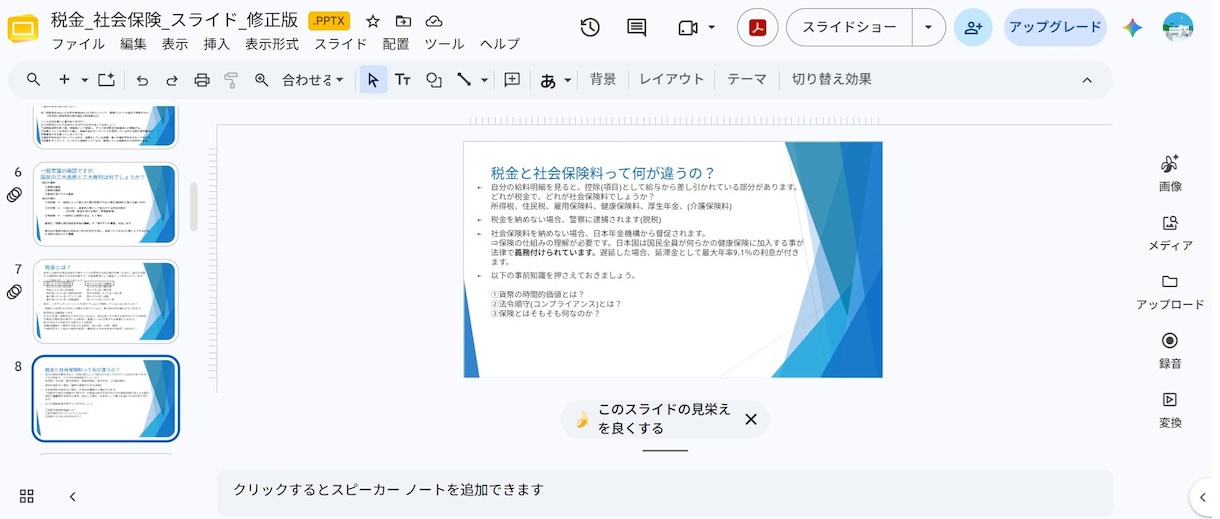Click the add comment toolbar icon
The width and height of the screenshot is (1220, 519).
512,80
